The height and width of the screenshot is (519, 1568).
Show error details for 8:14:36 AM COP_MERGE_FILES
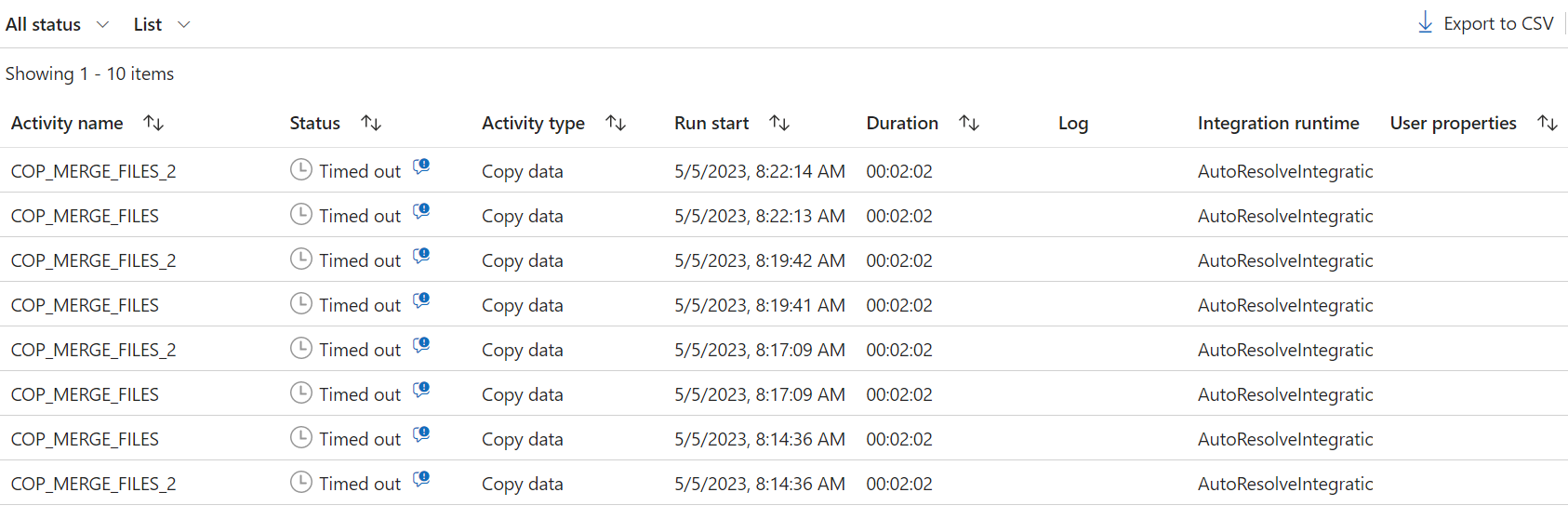click(x=421, y=434)
